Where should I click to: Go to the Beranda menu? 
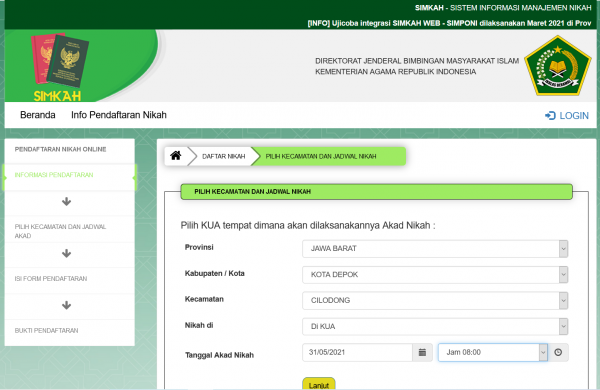pos(38,115)
